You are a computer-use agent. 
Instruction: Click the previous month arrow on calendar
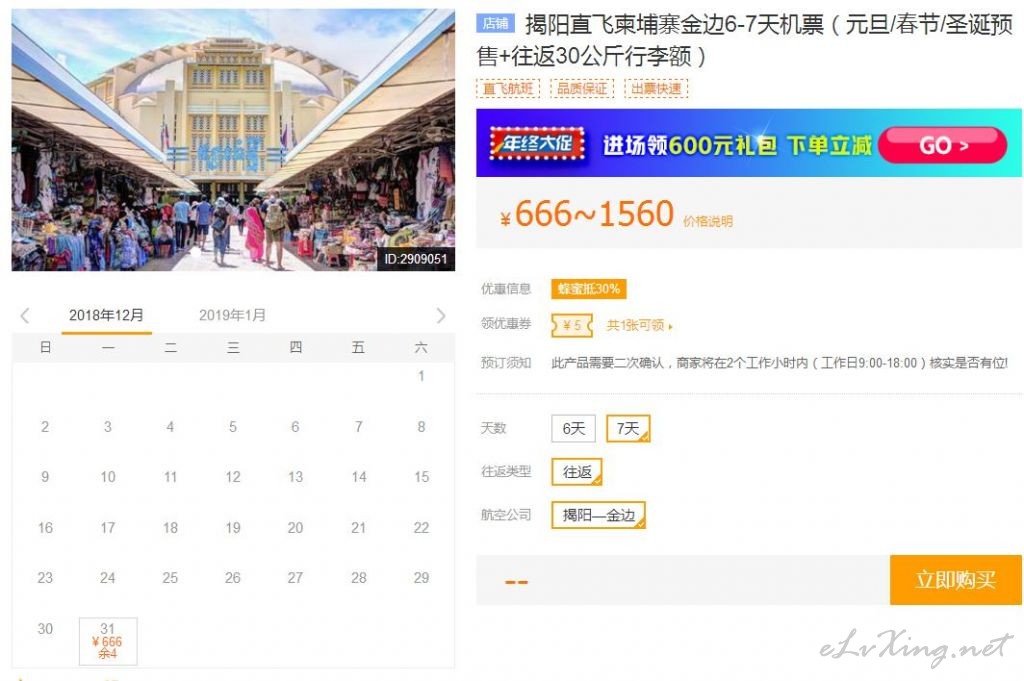(25, 316)
